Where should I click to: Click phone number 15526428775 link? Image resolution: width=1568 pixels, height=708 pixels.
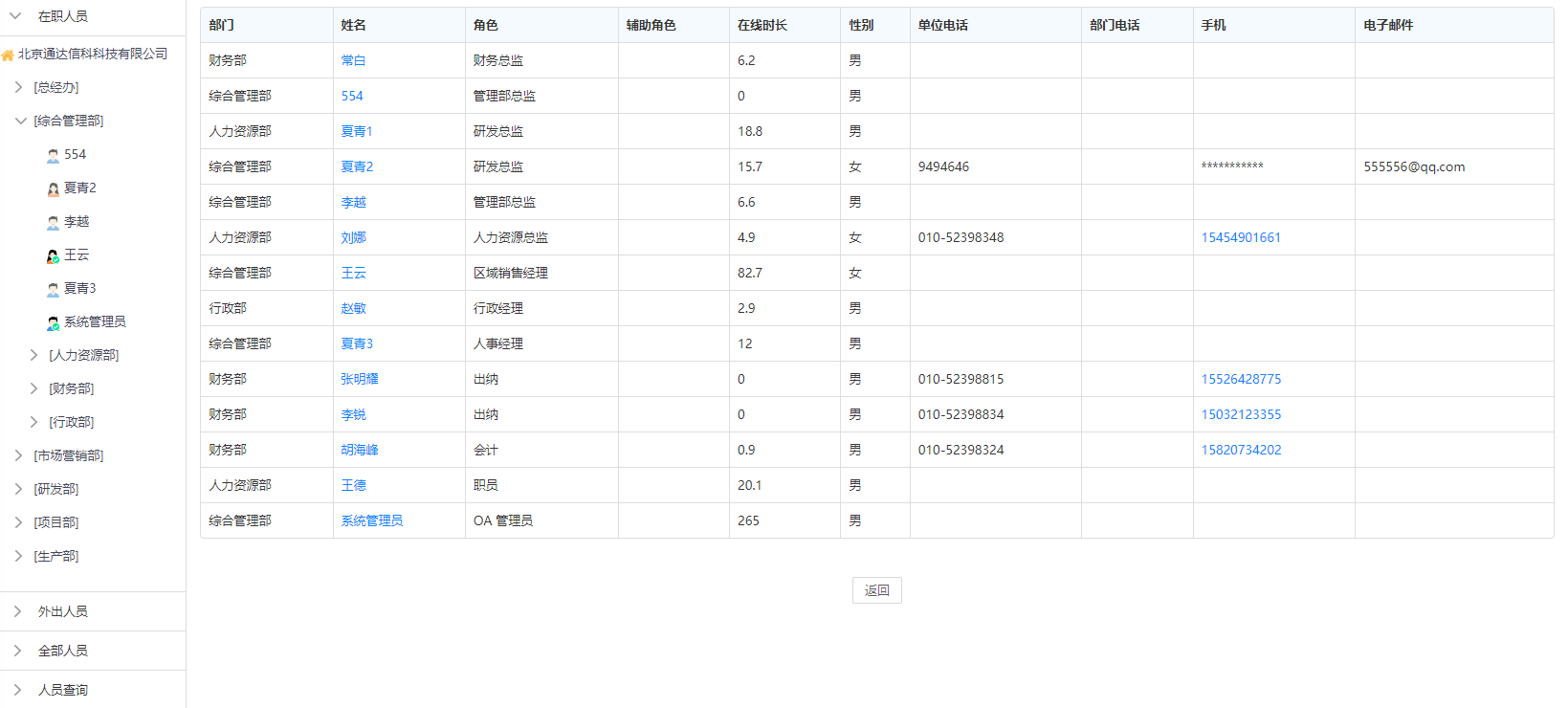tap(1241, 379)
